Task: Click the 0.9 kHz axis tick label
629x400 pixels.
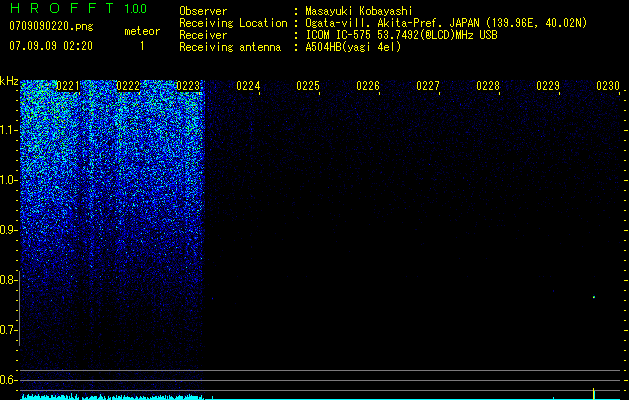Action: point(9,230)
